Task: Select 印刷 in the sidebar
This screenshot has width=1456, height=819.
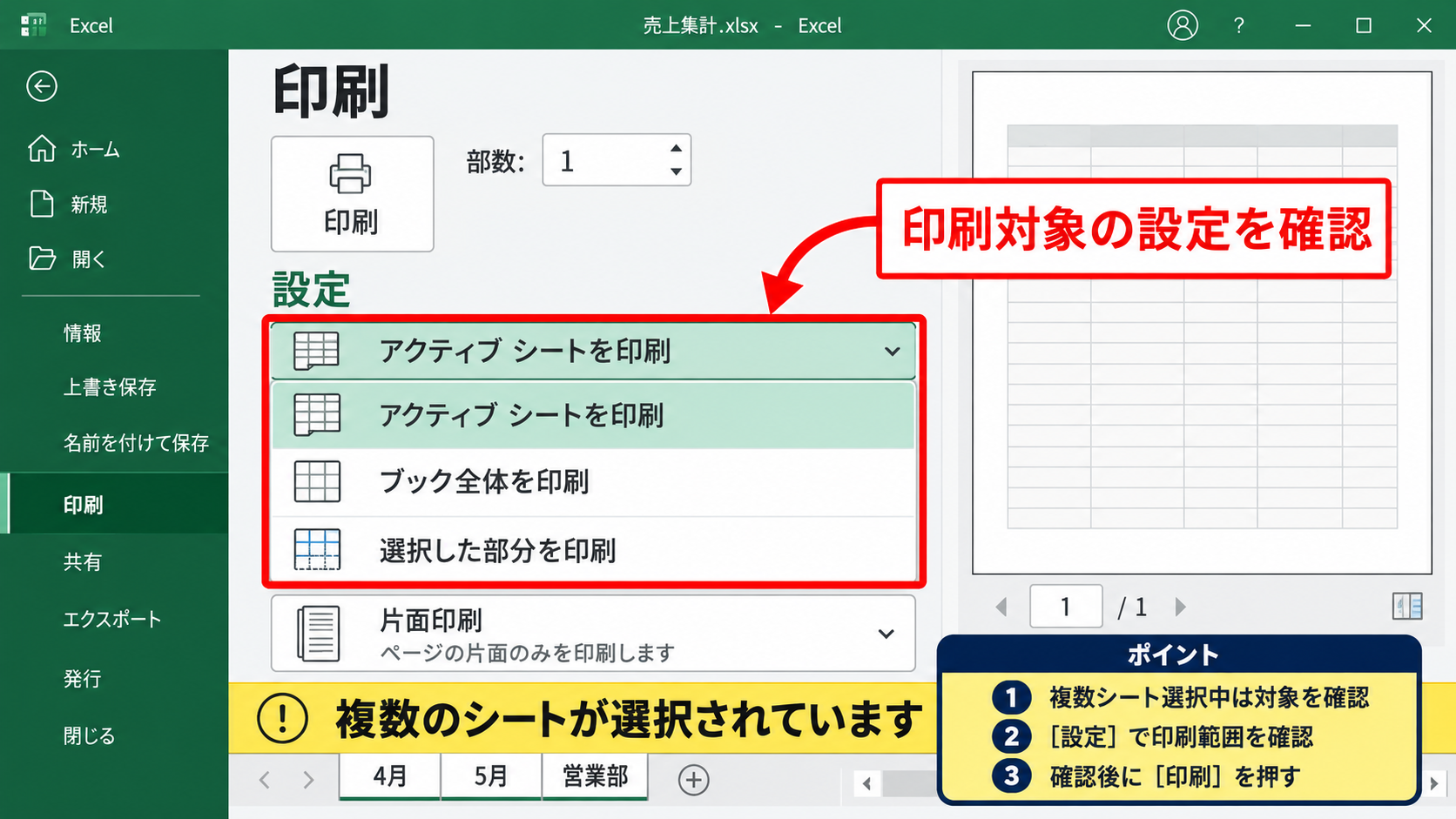Action: 114,505
